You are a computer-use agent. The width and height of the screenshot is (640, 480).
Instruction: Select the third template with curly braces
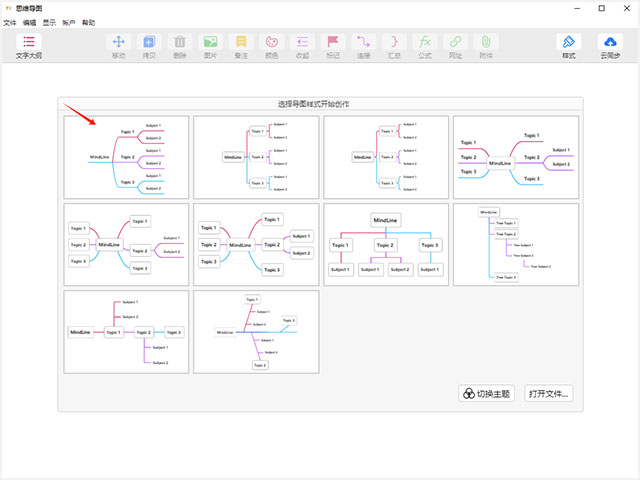point(386,157)
